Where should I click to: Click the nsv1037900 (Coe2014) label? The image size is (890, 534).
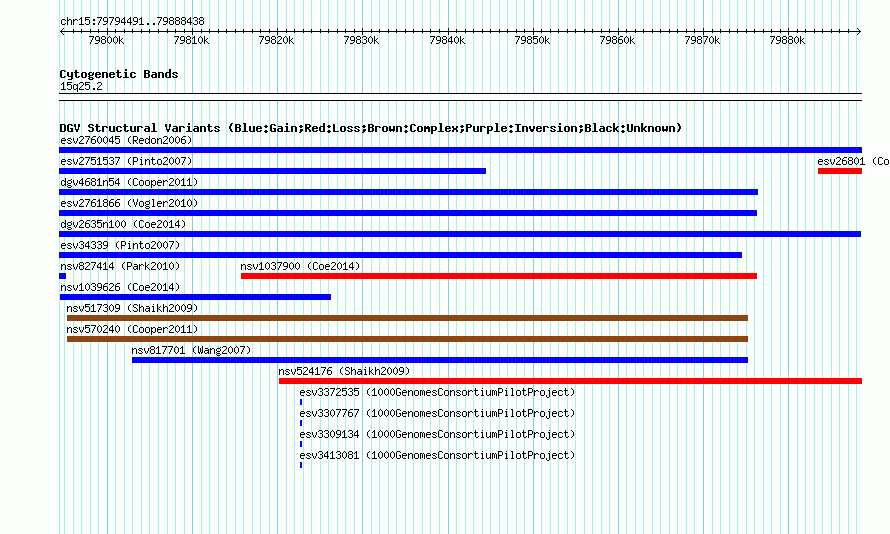(x=300, y=266)
